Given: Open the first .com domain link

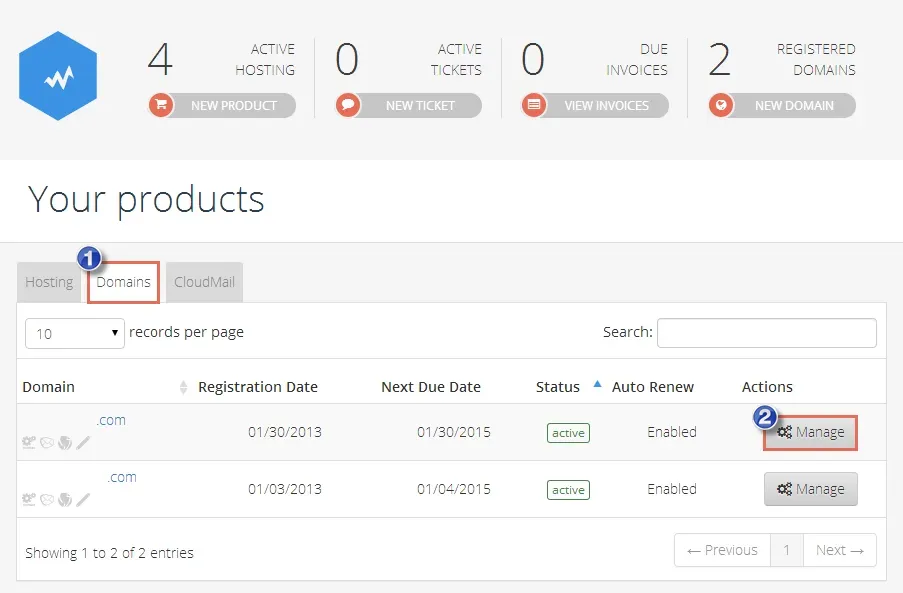Looking at the screenshot, I should tap(111, 420).
